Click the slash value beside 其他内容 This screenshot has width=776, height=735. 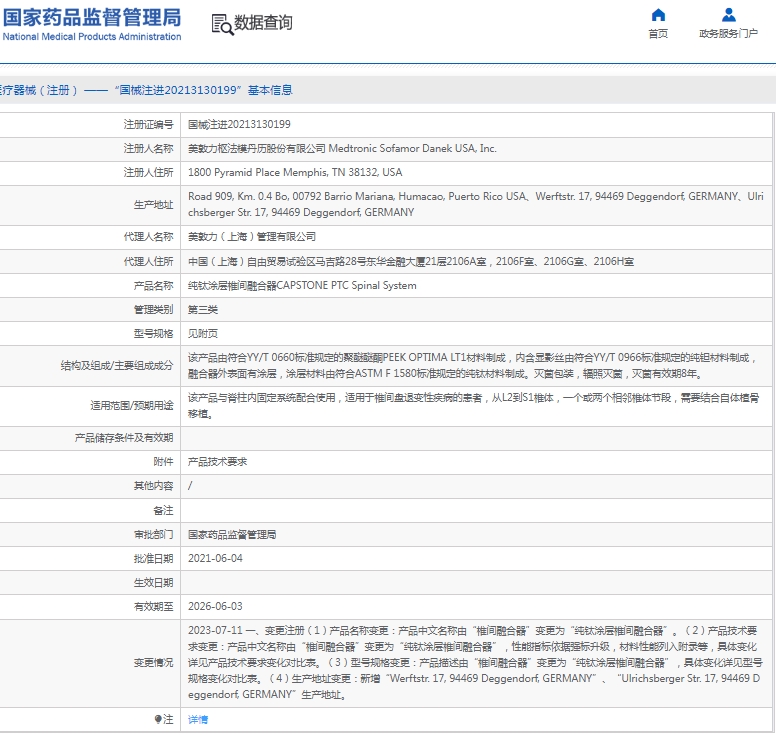coord(190,486)
